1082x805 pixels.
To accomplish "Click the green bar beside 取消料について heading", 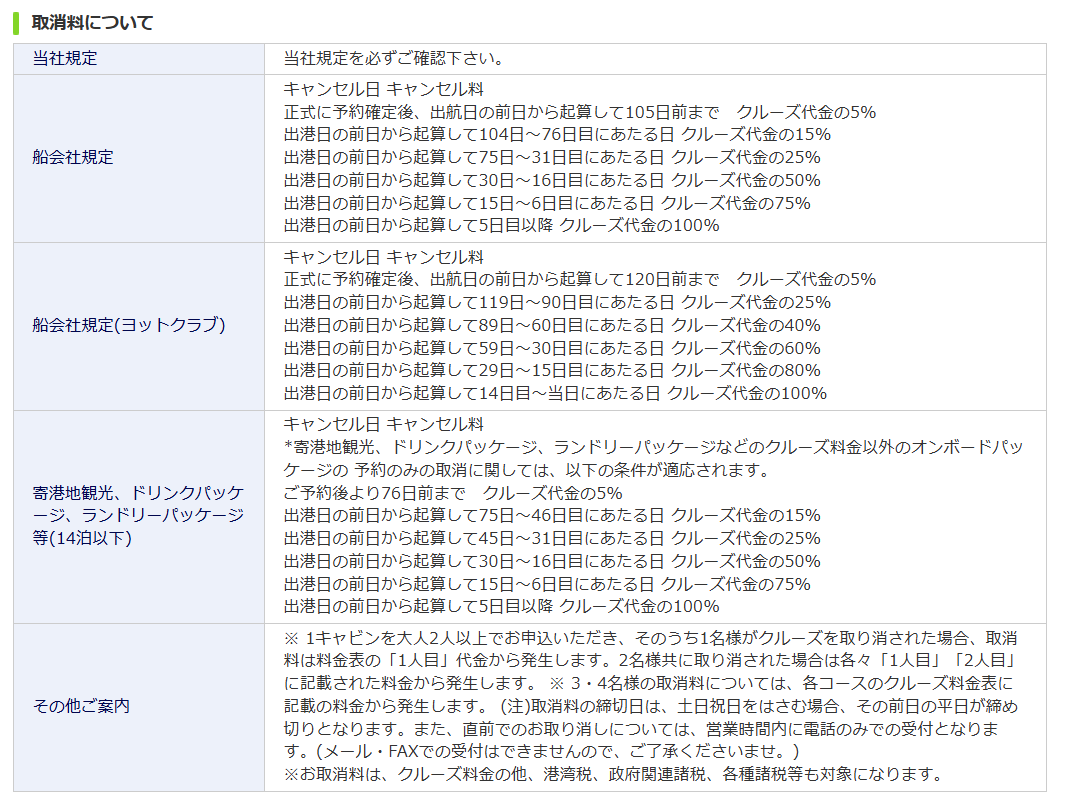I will 17,22.
